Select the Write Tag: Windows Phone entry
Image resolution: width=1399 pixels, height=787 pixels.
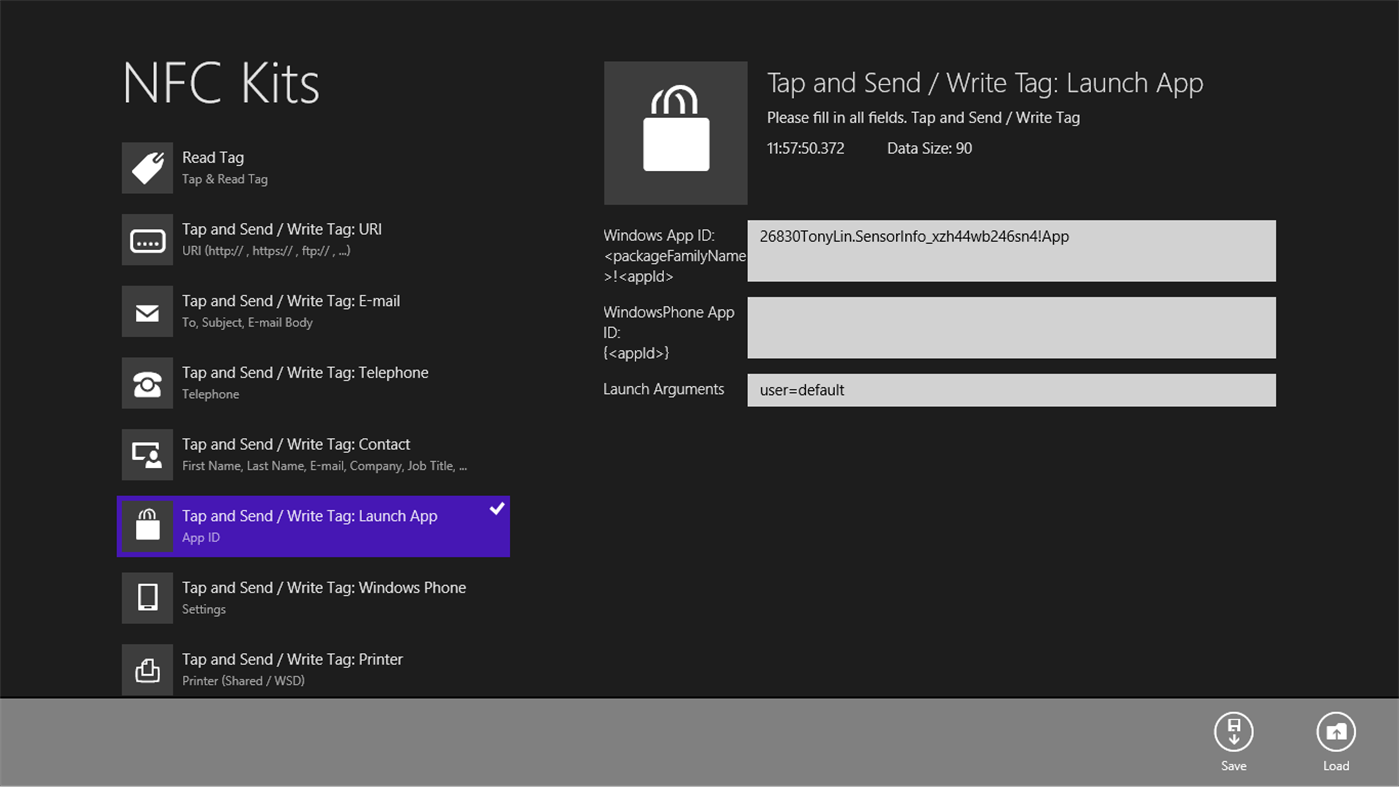[300, 597]
